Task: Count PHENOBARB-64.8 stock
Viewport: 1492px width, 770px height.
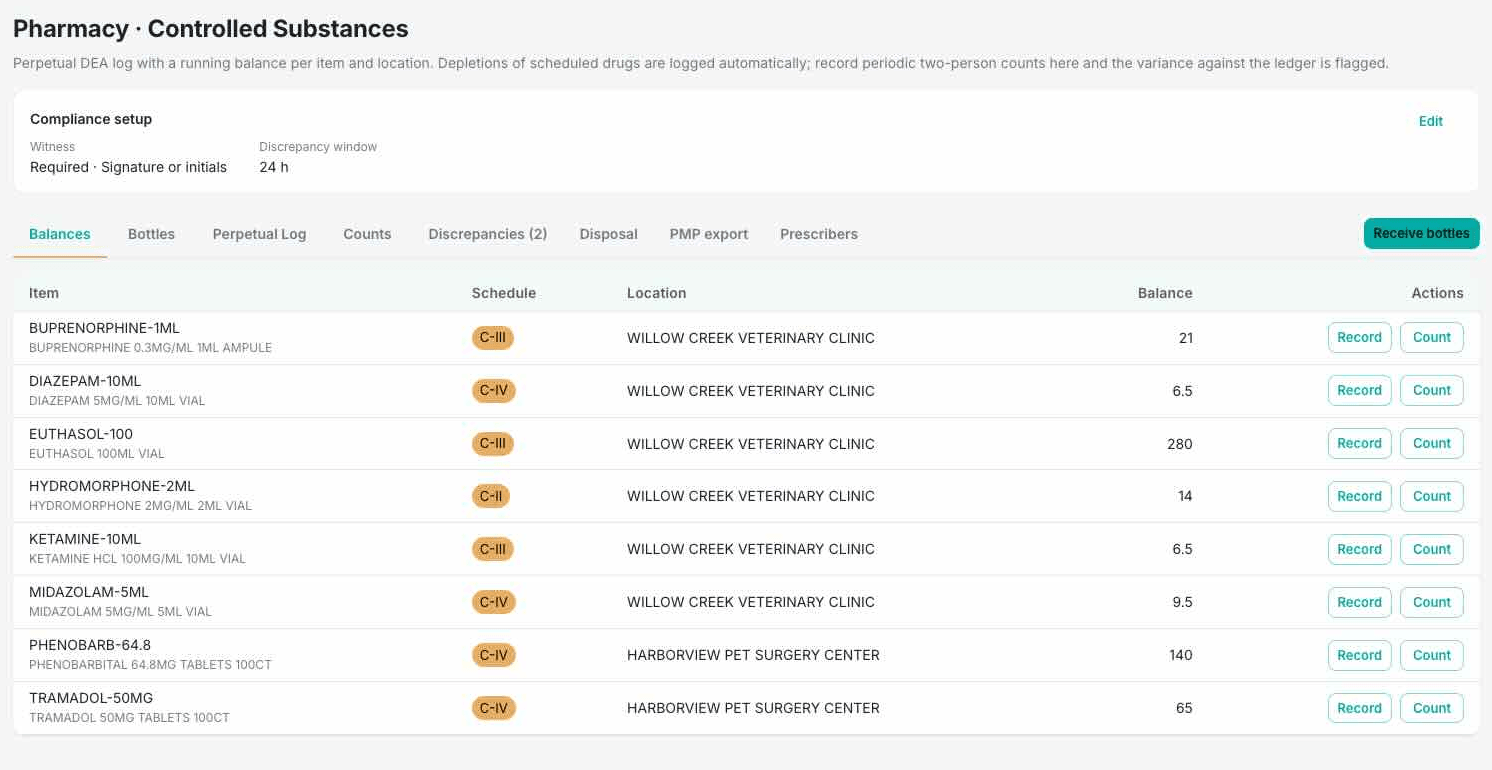Action: [x=1431, y=655]
